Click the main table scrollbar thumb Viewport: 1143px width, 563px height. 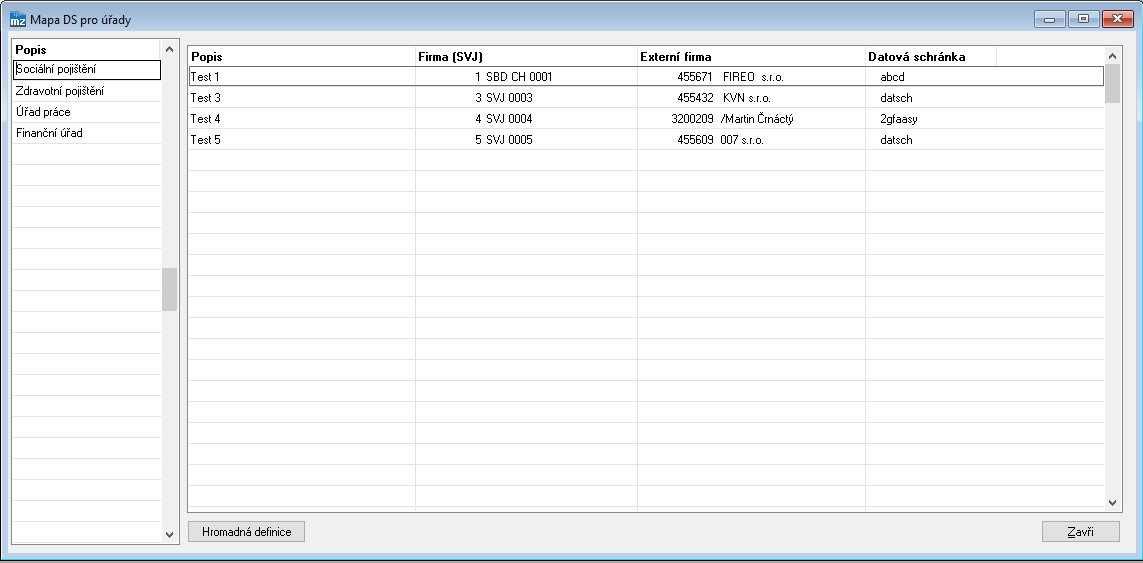pos(1112,83)
